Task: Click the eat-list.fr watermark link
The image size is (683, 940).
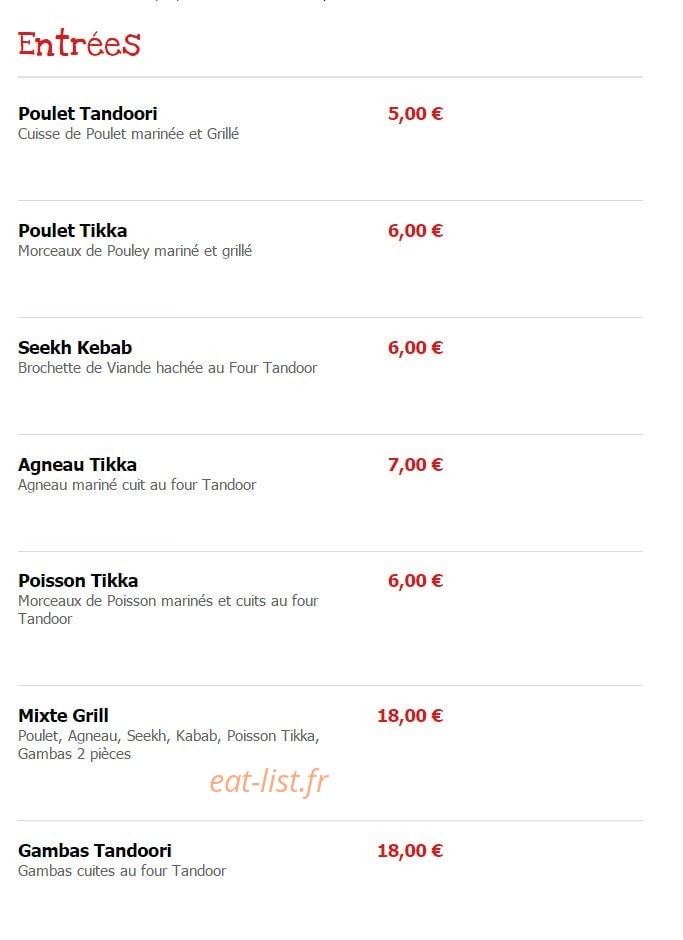Action: [x=269, y=782]
